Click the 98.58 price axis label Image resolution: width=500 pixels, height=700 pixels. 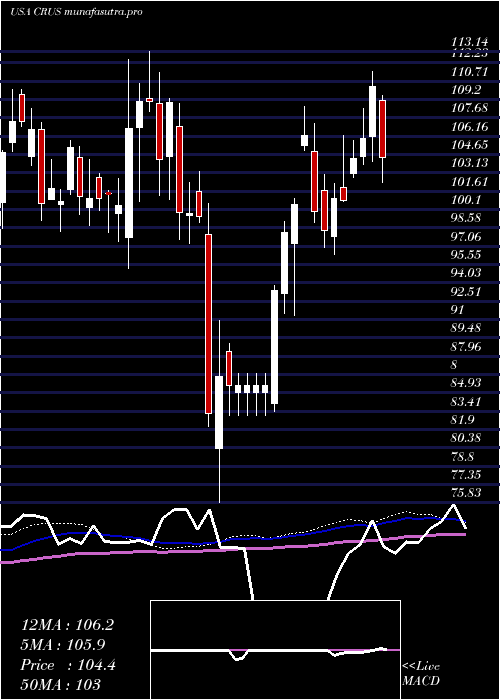[466, 218]
